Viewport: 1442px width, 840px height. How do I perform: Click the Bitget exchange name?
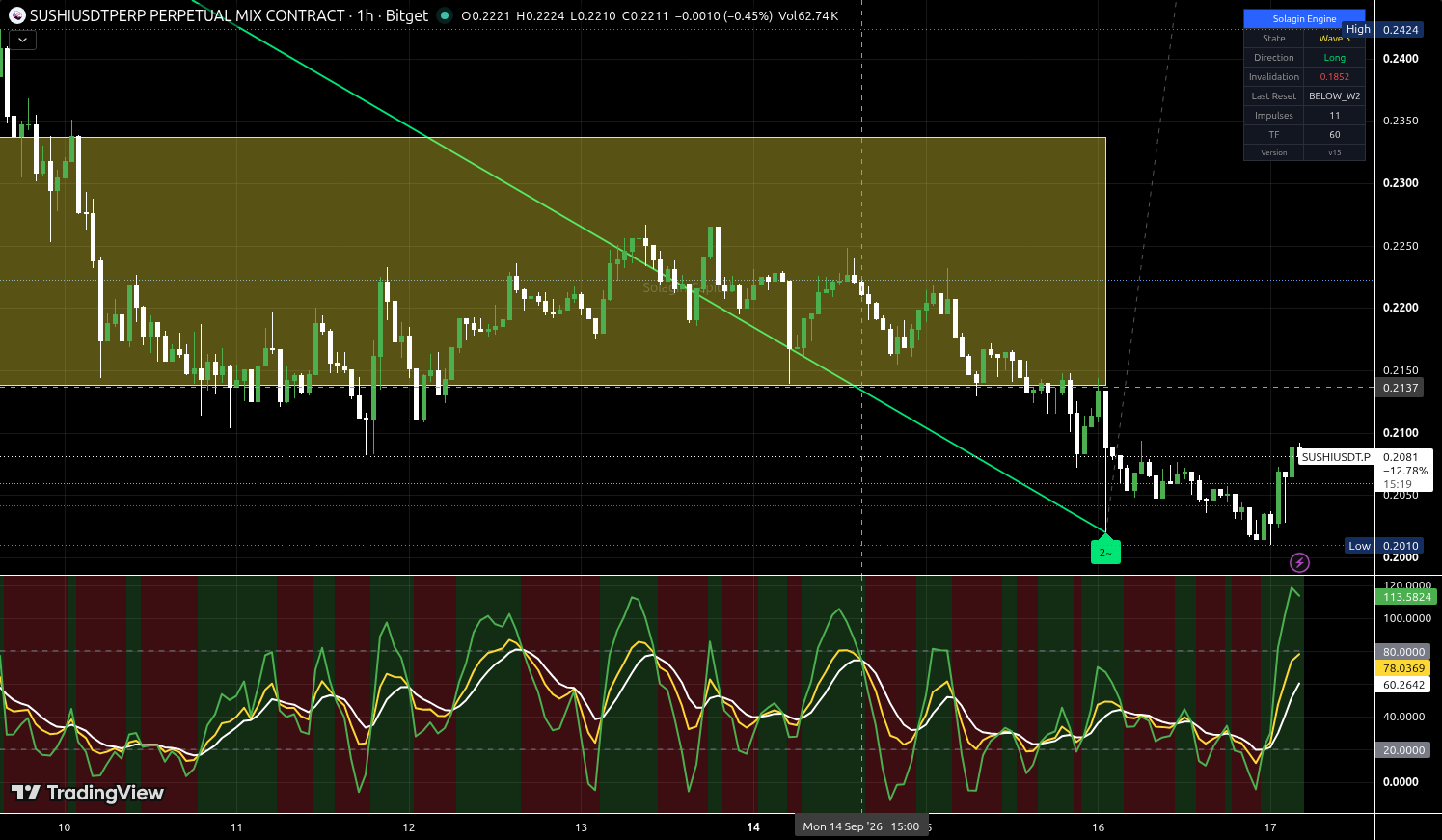click(406, 15)
